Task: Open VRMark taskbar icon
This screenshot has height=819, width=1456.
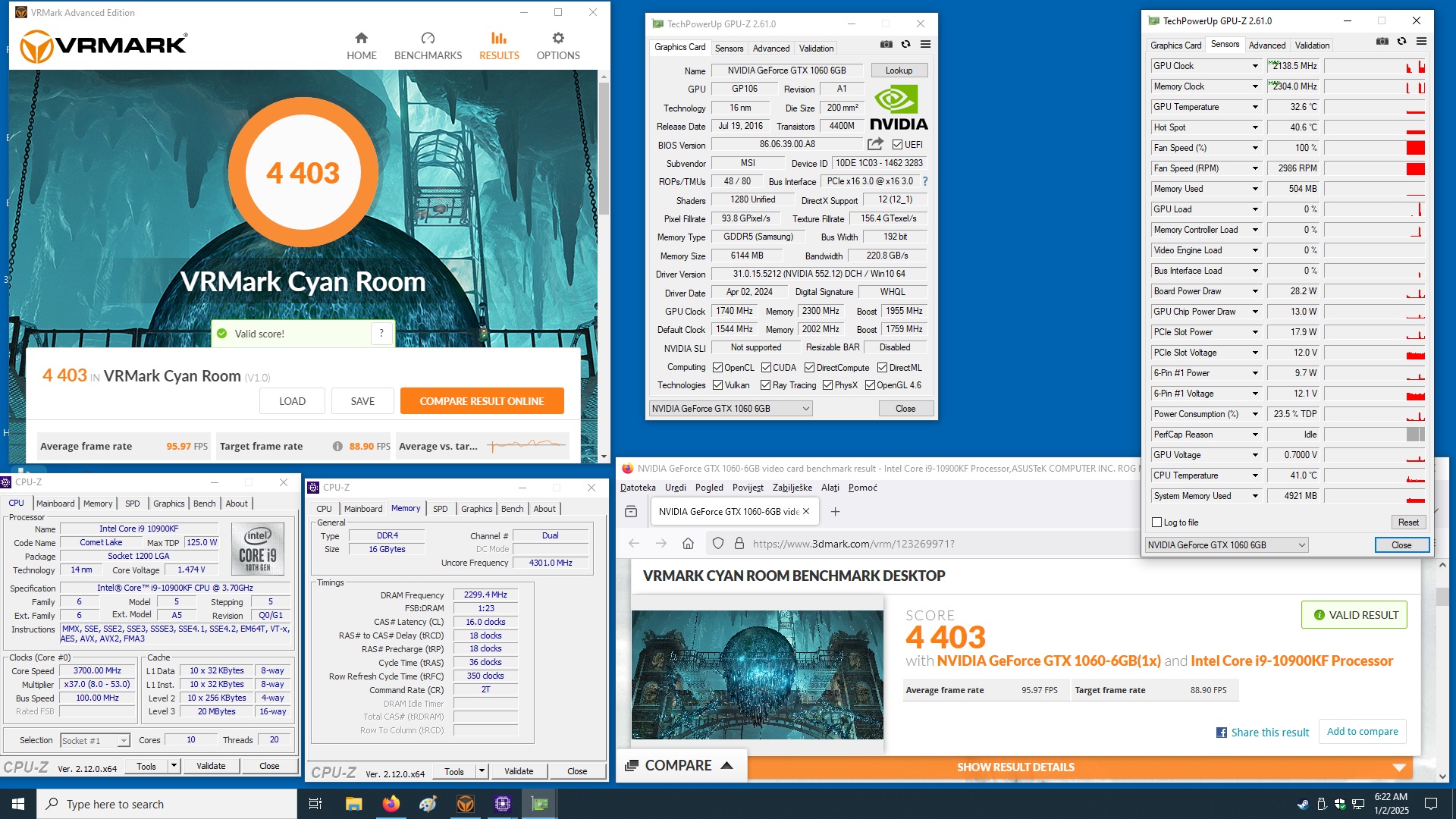Action: [x=466, y=804]
